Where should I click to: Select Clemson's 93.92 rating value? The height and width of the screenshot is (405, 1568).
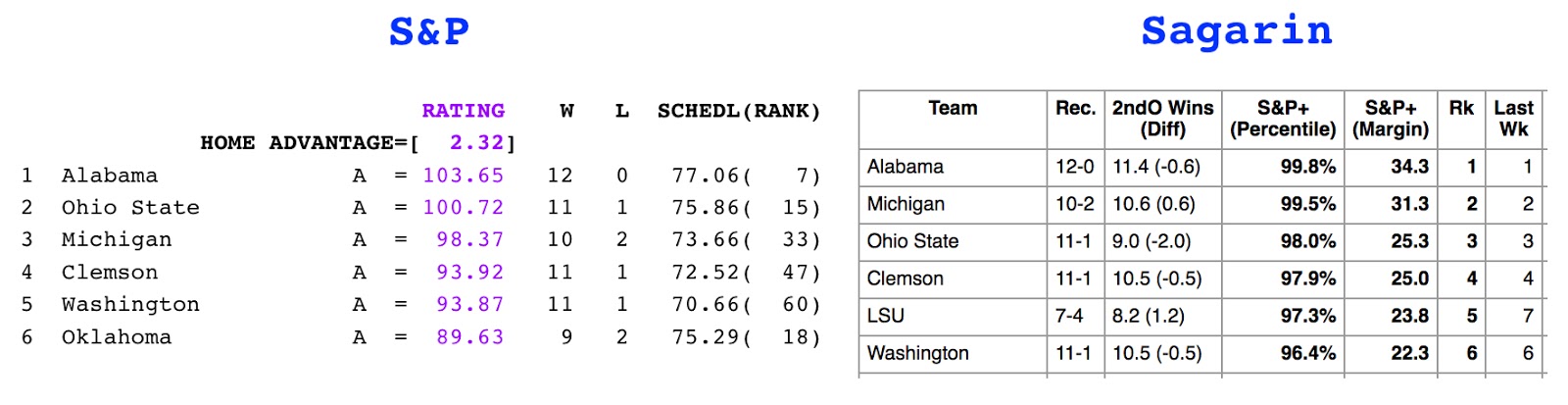click(469, 273)
